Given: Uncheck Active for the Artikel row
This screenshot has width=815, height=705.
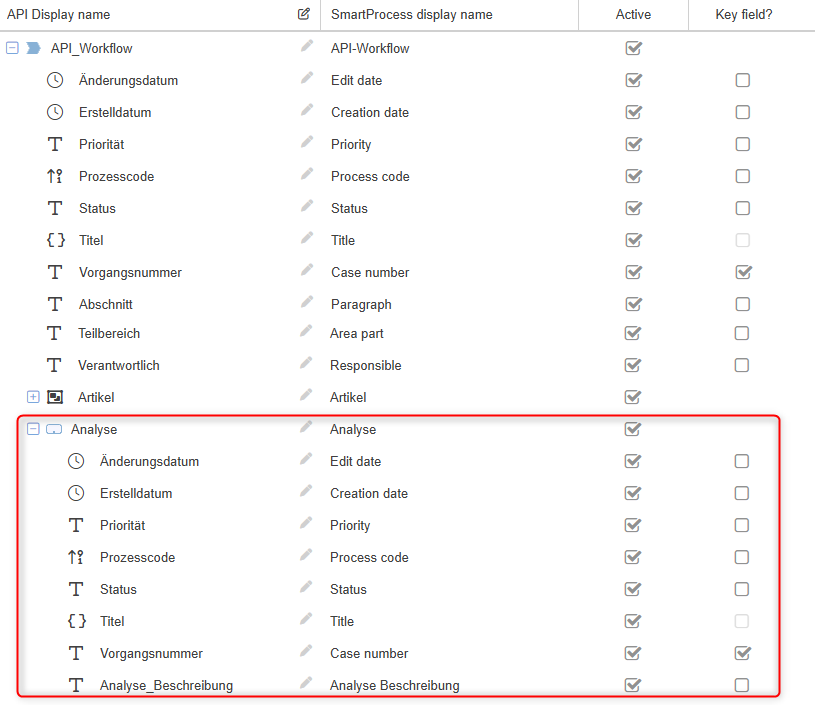Looking at the screenshot, I should click(632, 397).
